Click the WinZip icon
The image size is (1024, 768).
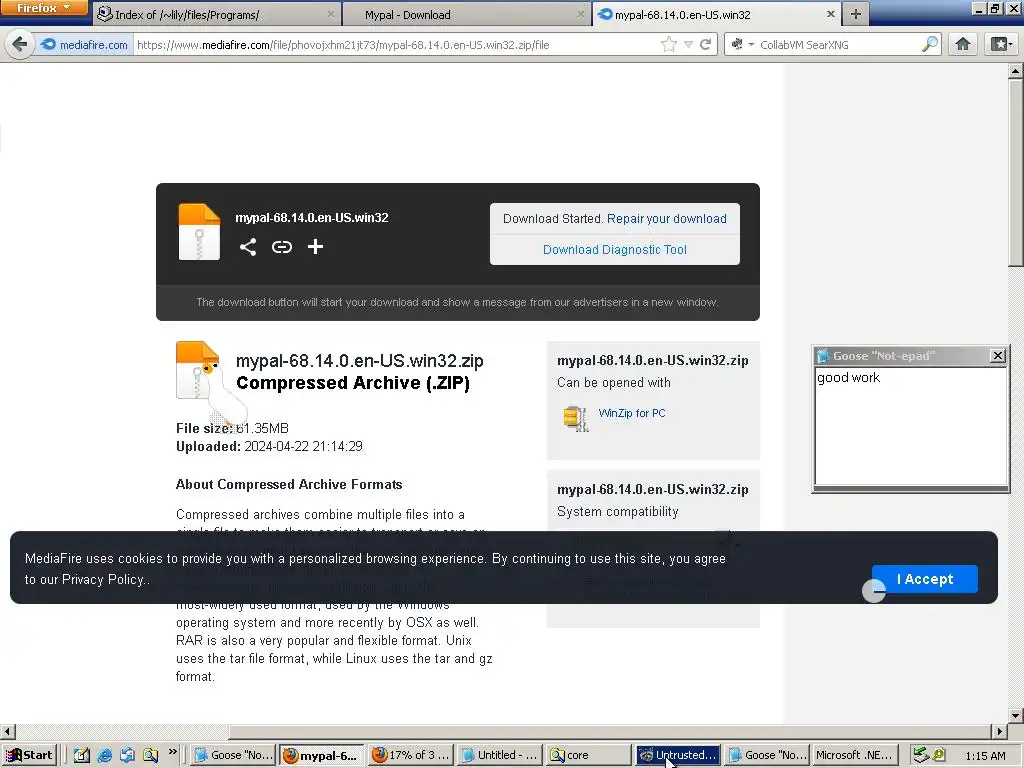point(575,418)
